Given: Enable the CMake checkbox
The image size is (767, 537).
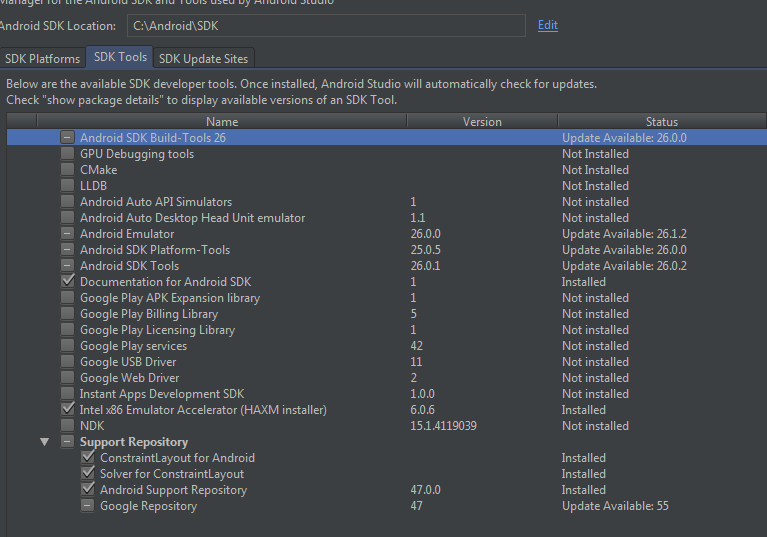Looking at the screenshot, I should pos(68,170).
